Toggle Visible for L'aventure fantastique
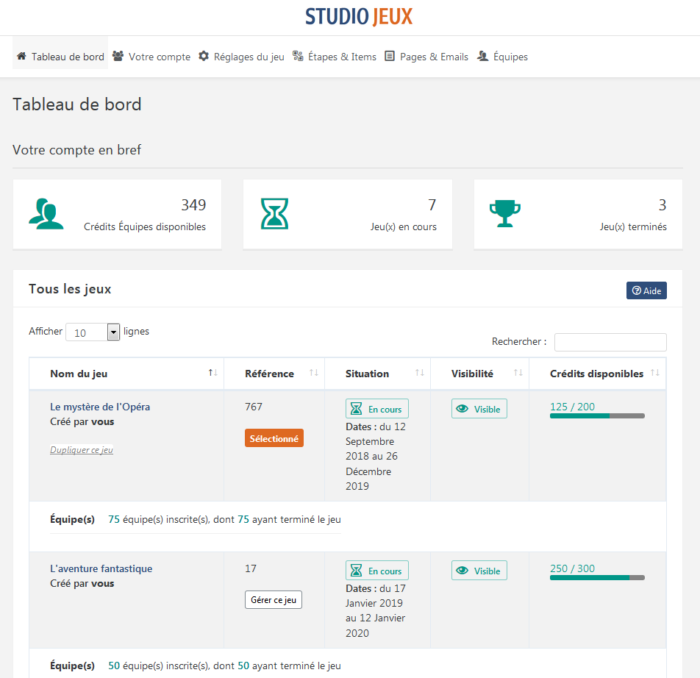The height and width of the screenshot is (678, 700). pos(479,571)
